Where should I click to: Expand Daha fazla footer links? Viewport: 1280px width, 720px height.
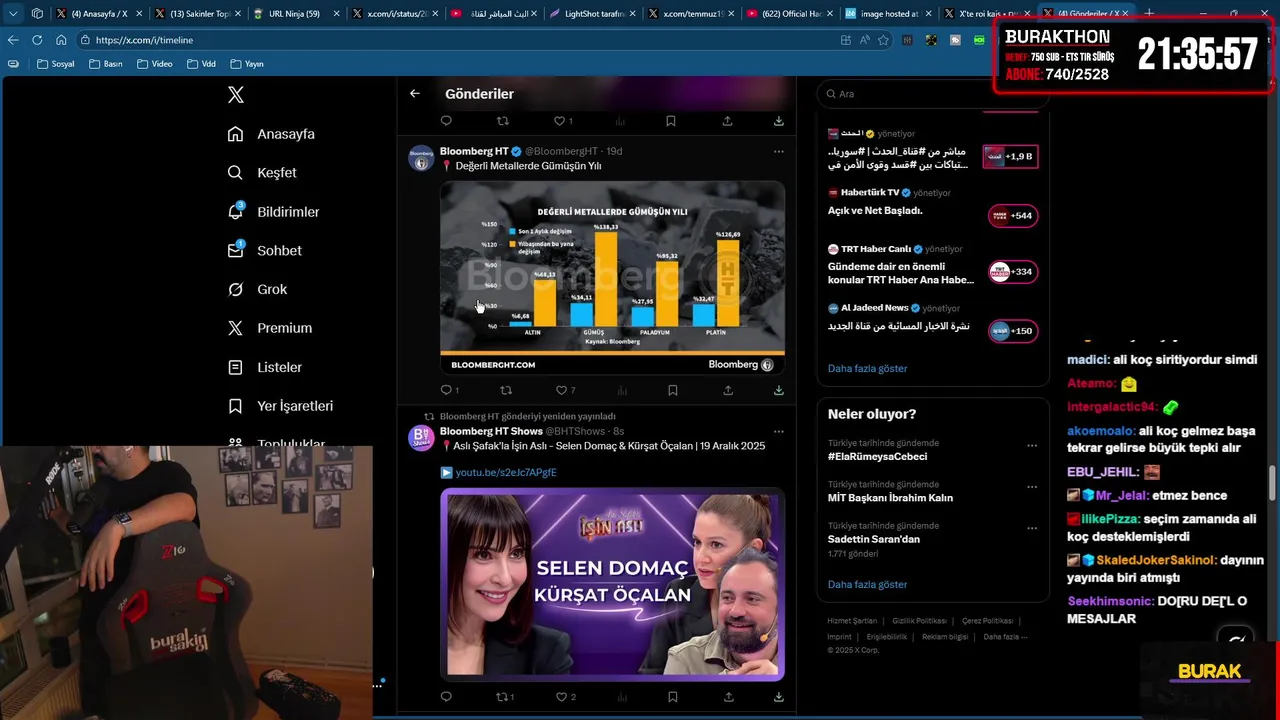1005,637
